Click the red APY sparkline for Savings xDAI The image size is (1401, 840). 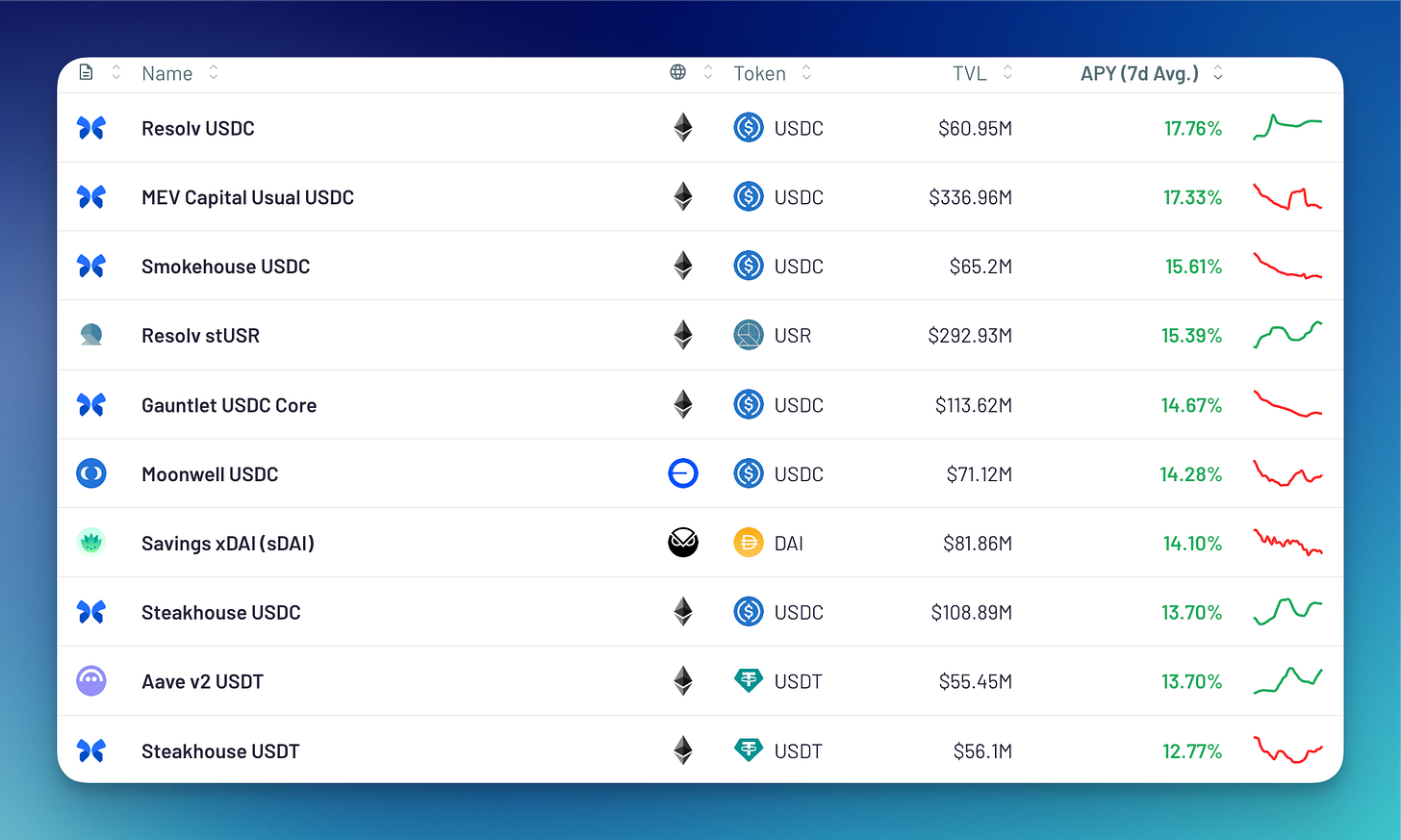(1287, 543)
